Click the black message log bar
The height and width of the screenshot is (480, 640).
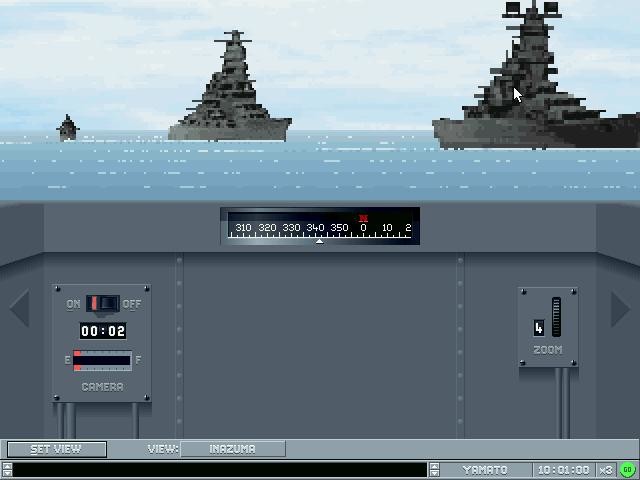pyautogui.click(x=220, y=470)
